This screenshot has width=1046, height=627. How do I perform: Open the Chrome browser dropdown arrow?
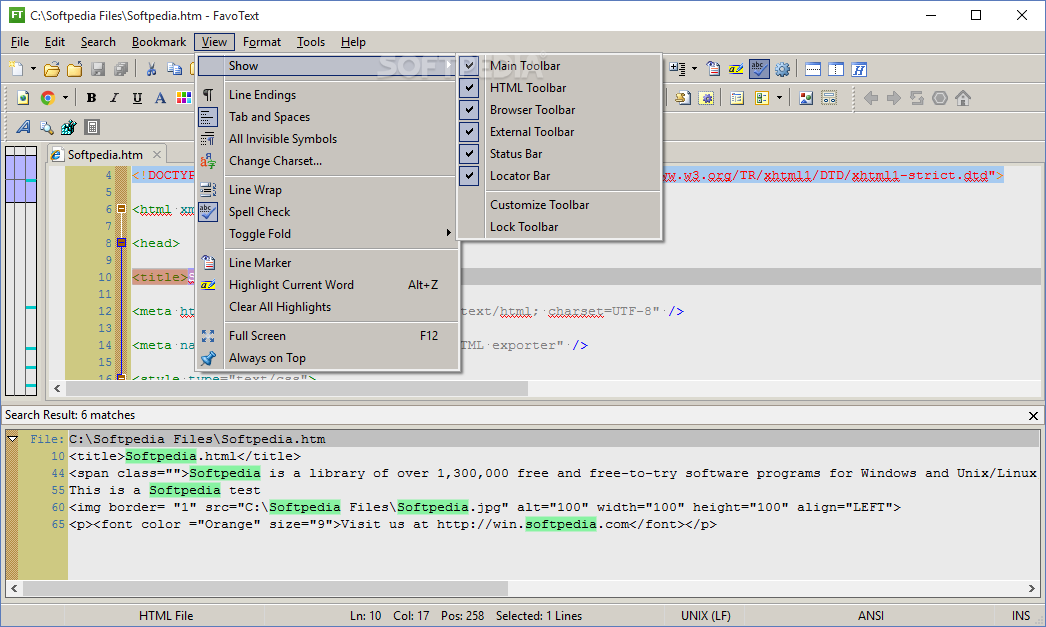click(65, 98)
